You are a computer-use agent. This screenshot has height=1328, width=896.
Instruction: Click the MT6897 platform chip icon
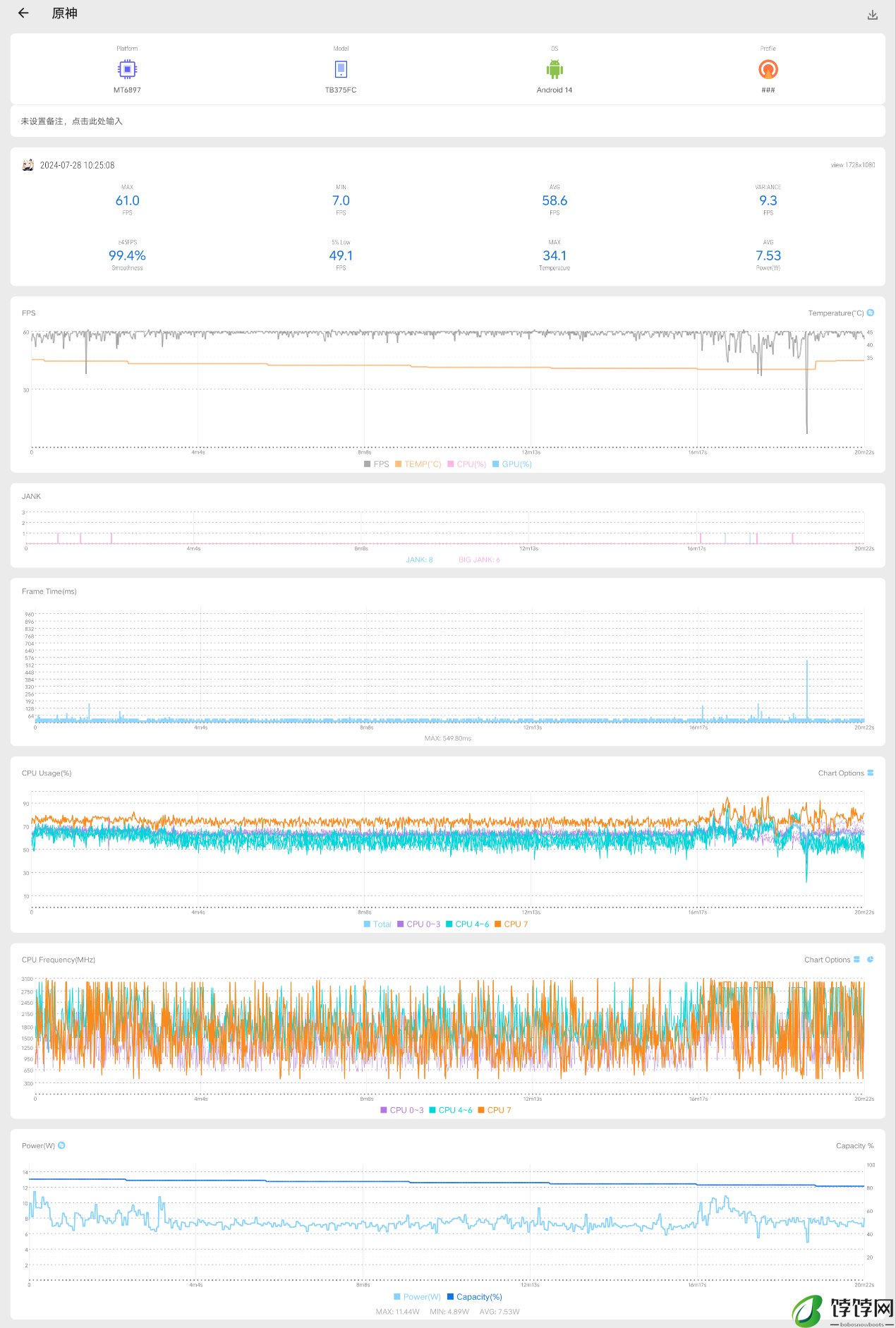[127, 69]
